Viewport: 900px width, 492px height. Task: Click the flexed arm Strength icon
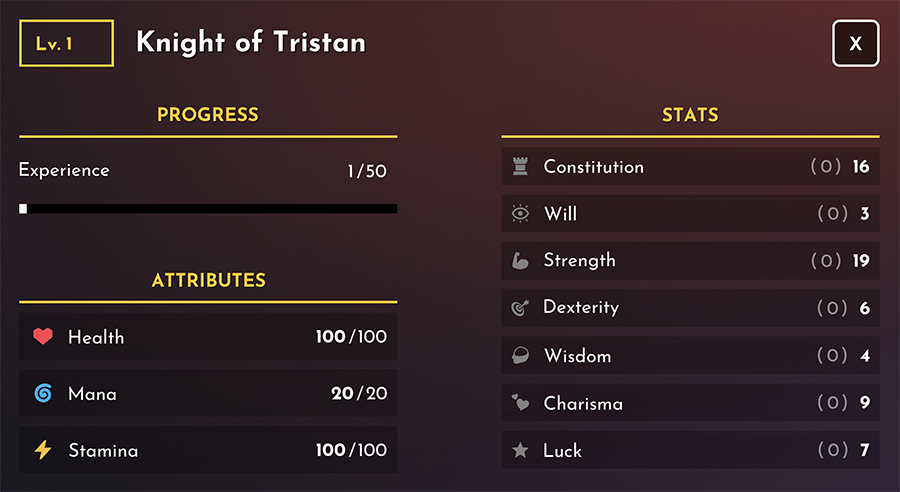pos(520,261)
